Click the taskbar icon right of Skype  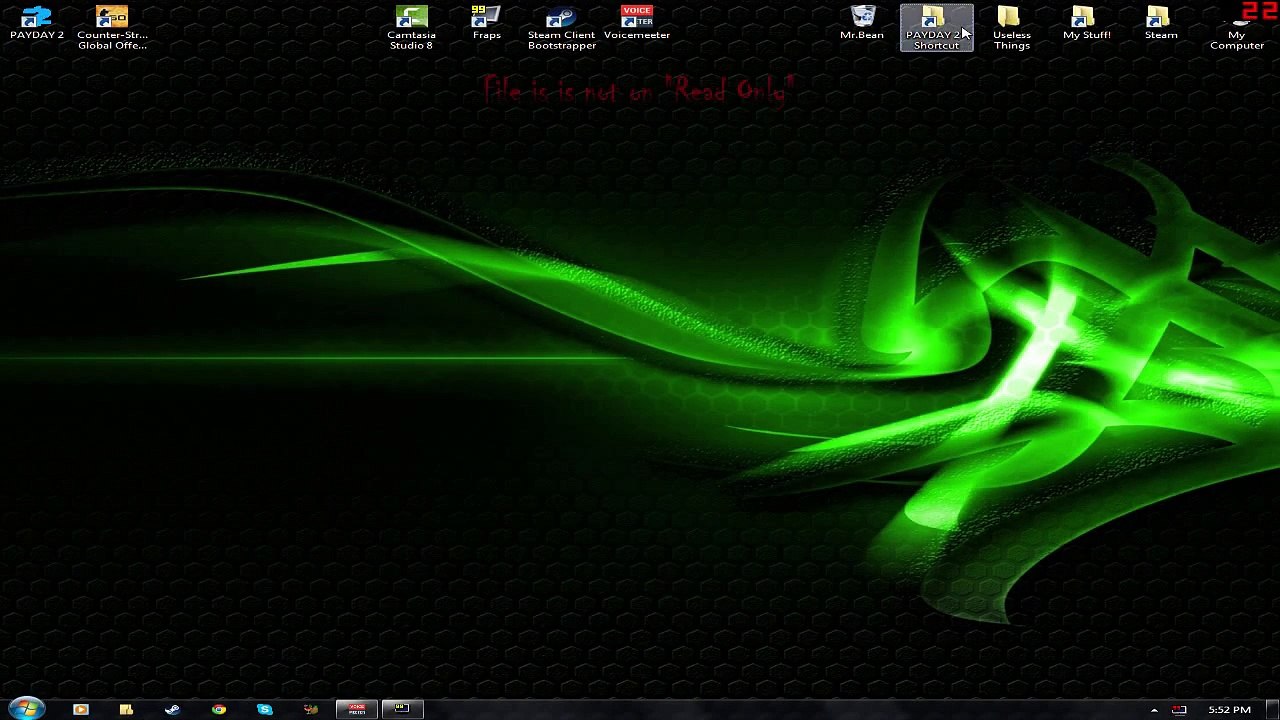tap(310, 709)
